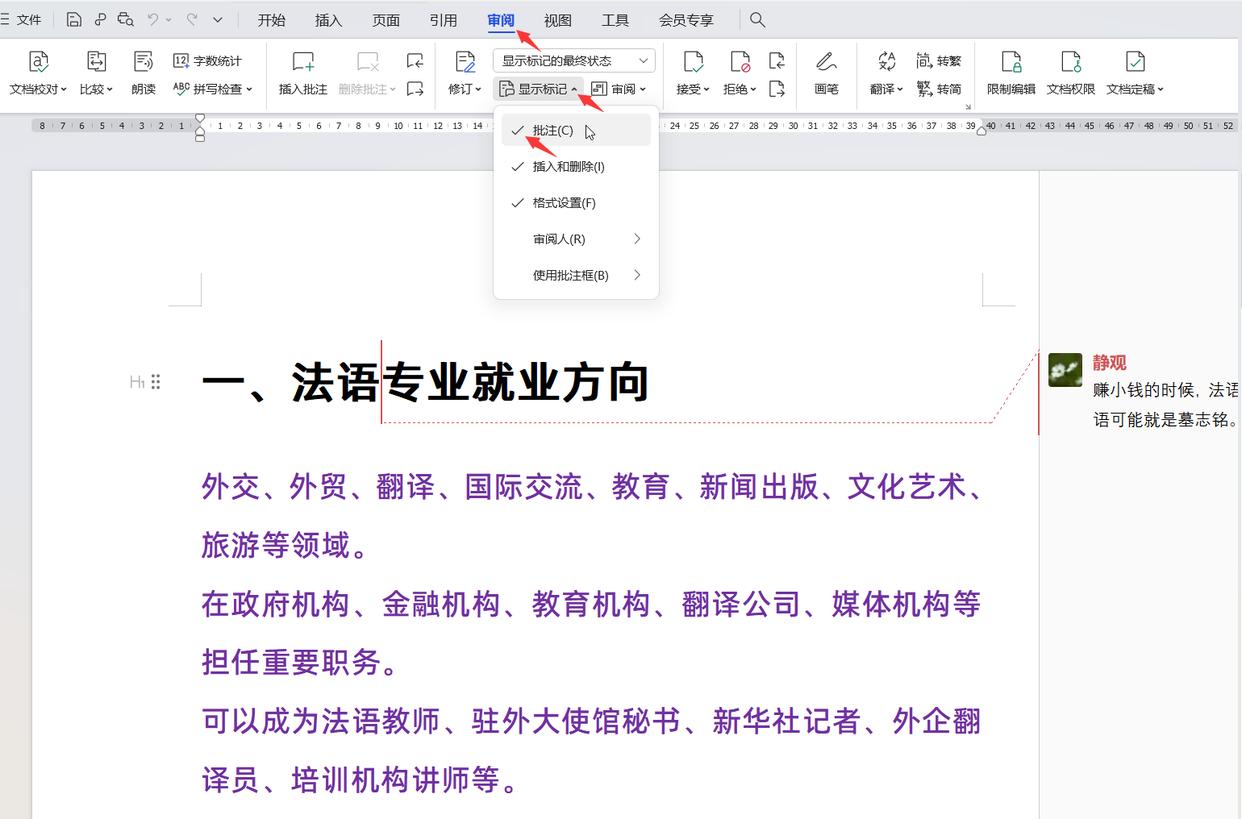Click the 修订 track changes icon
Image resolution: width=1242 pixels, height=819 pixels.
pos(465,62)
